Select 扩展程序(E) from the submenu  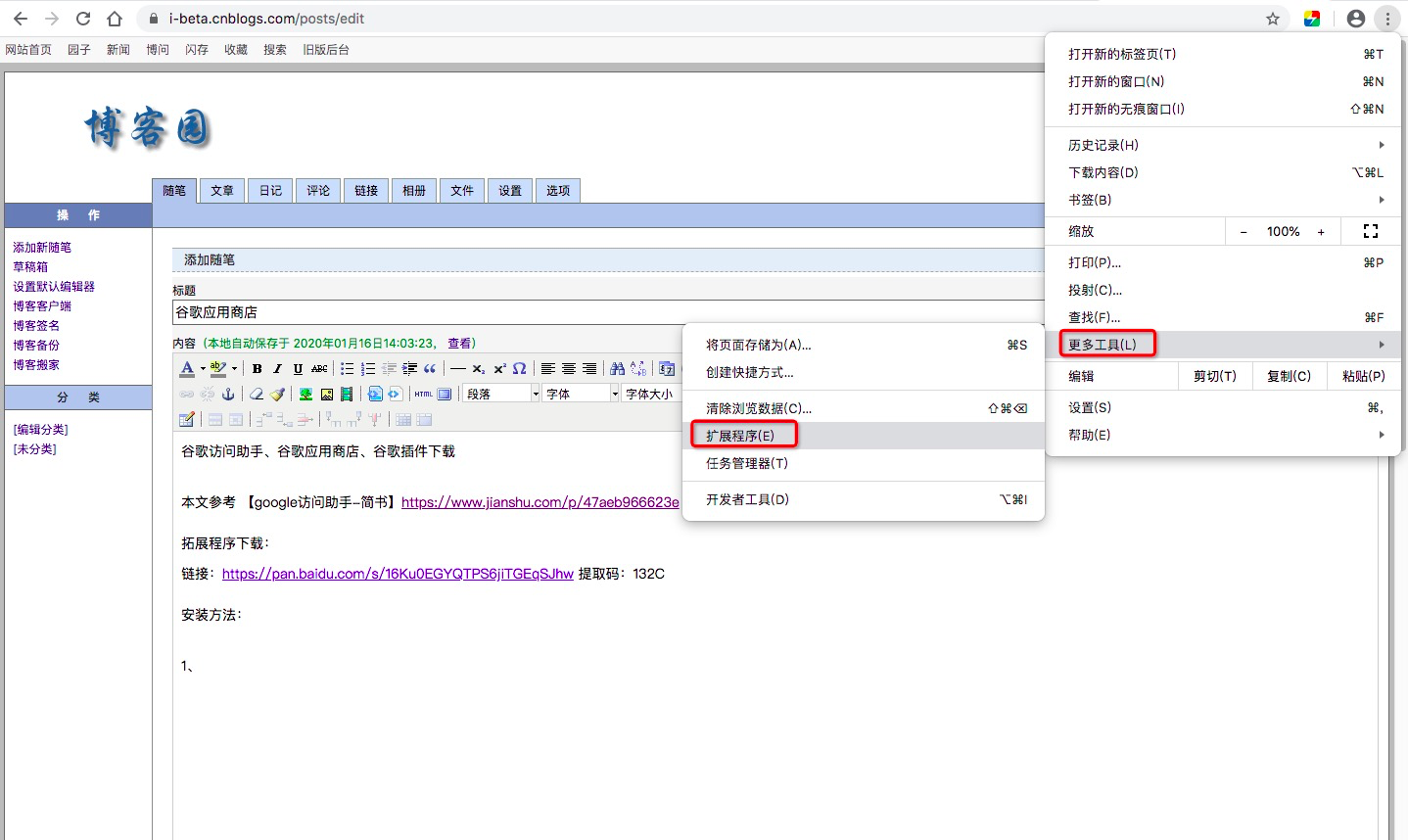(864, 436)
